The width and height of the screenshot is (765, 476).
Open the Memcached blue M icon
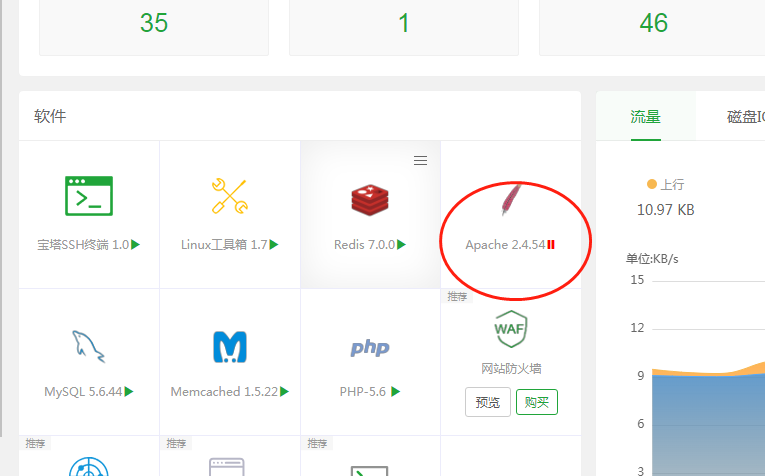point(230,347)
